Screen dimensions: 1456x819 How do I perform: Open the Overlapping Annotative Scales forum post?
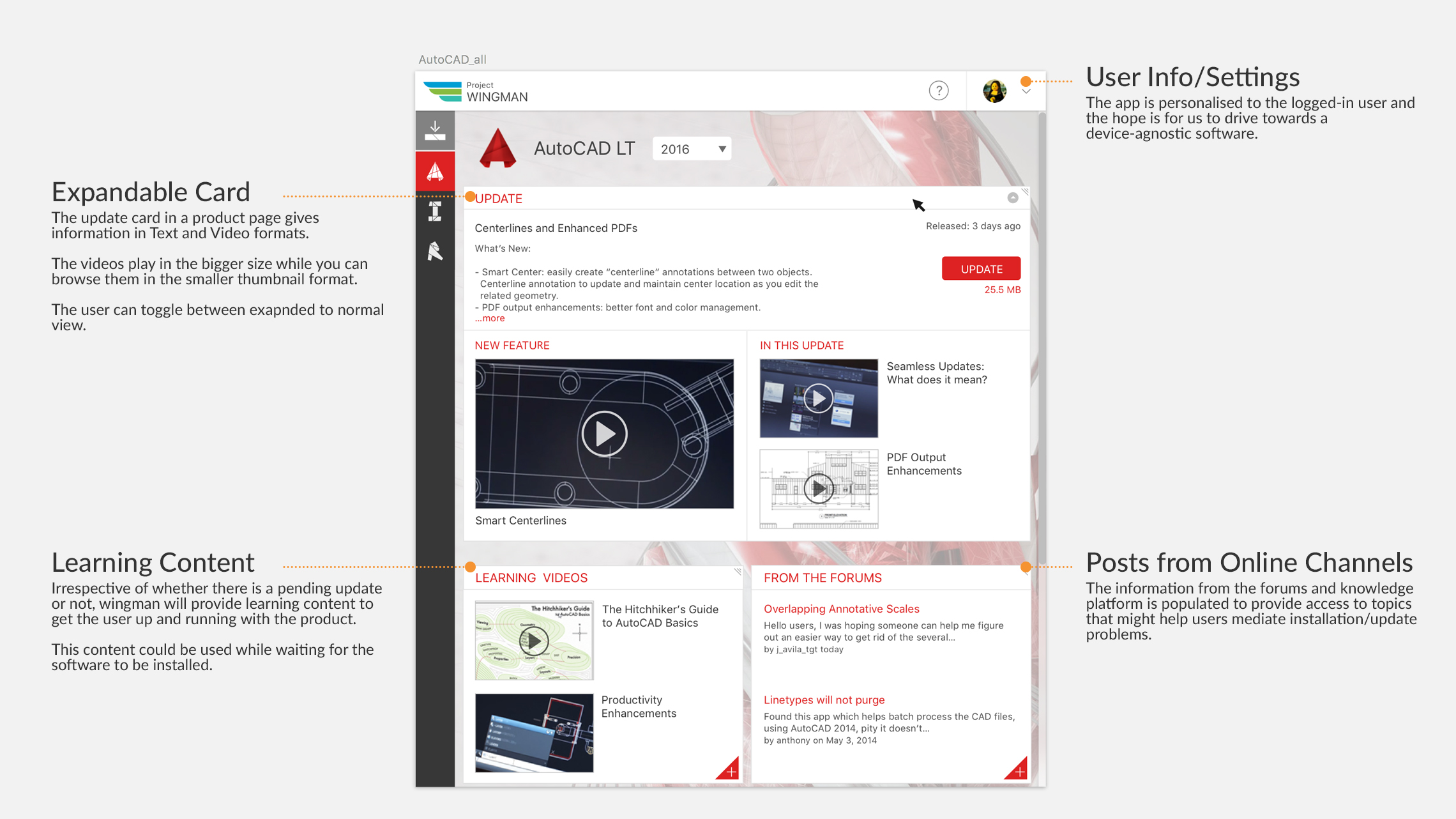841,609
